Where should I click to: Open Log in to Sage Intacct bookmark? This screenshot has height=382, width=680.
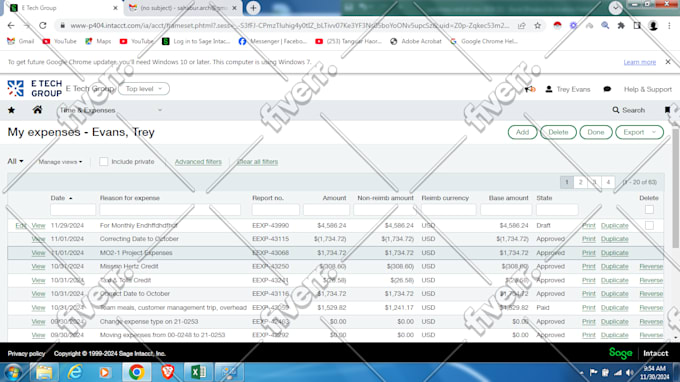pyautogui.click(x=196, y=41)
